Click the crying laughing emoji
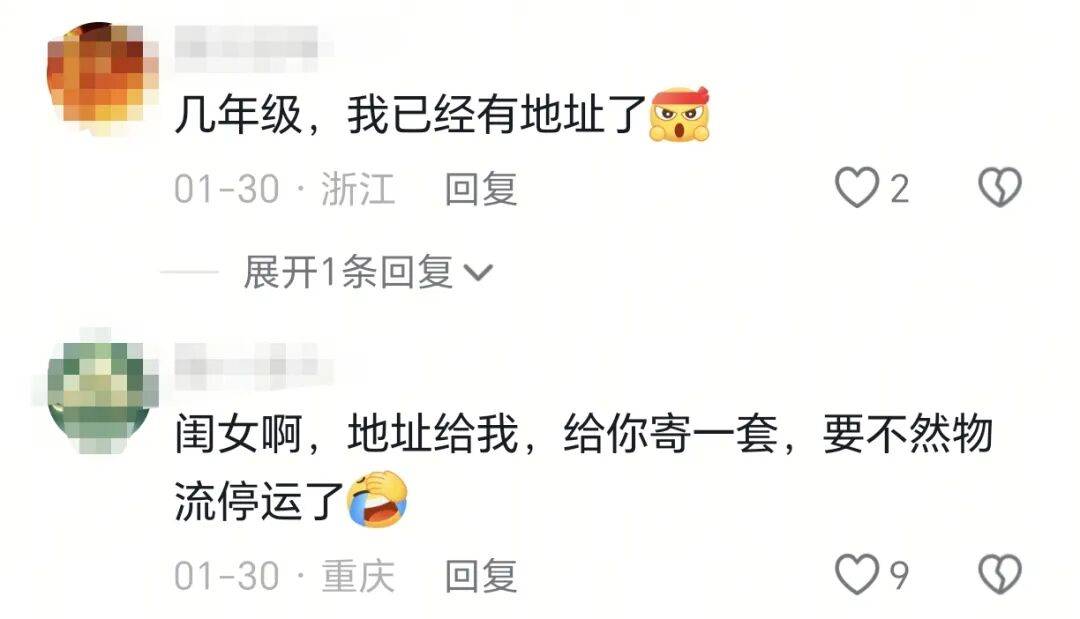This screenshot has width=1080, height=619. tap(377, 501)
